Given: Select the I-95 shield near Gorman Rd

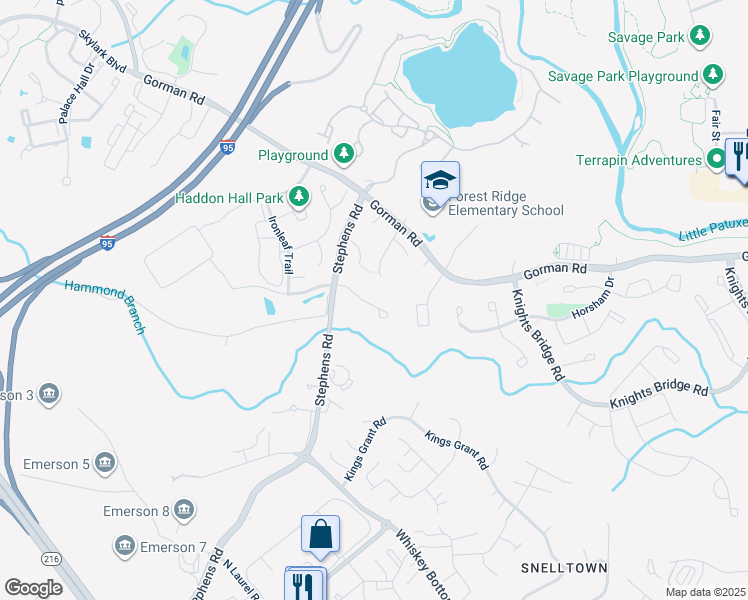Looking at the screenshot, I should (228, 146).
